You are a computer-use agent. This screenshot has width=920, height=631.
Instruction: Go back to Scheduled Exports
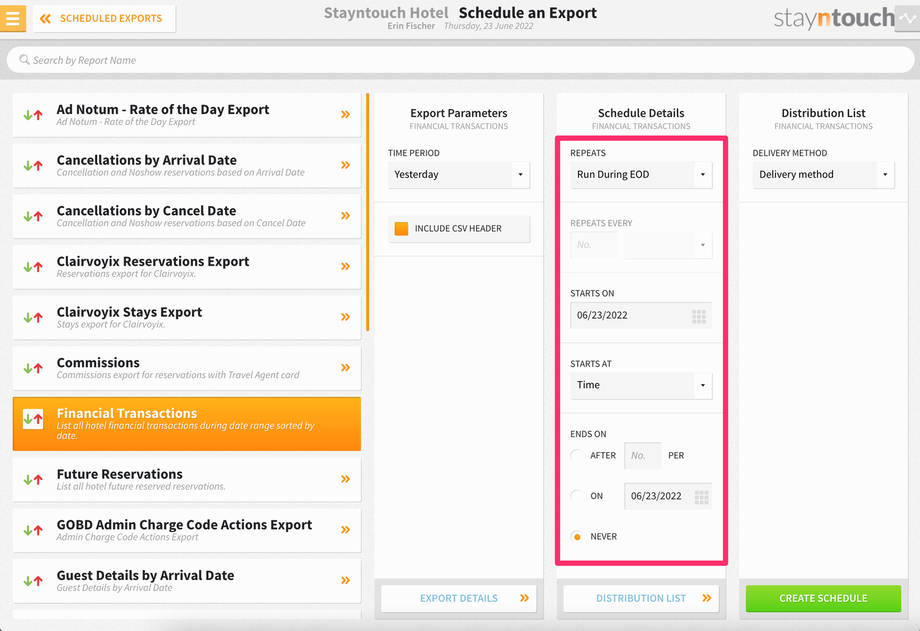coord(104,18)
